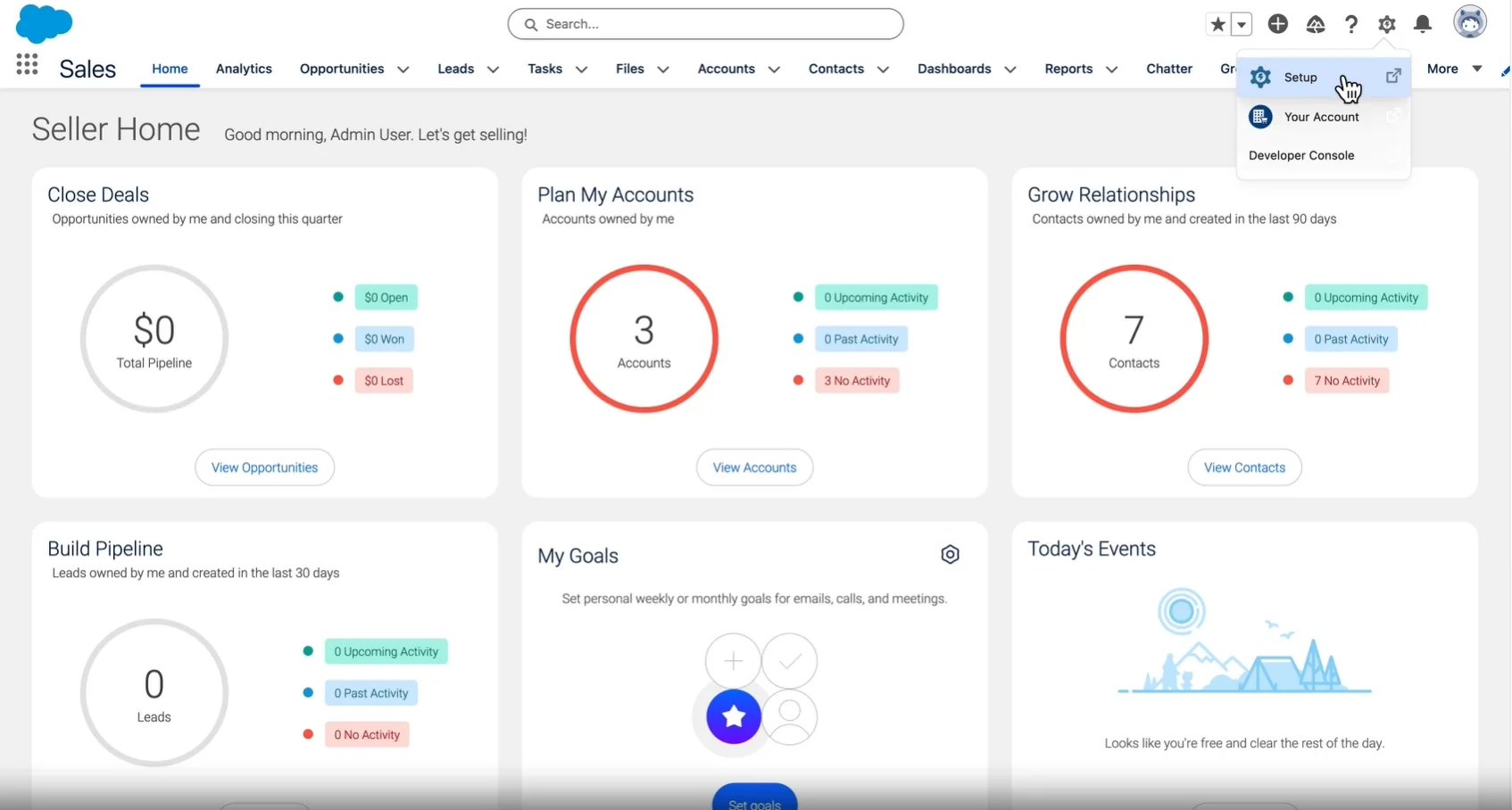Switch to the Home tab
This screenshot has height=810, width=1512.
pos(170,69)
